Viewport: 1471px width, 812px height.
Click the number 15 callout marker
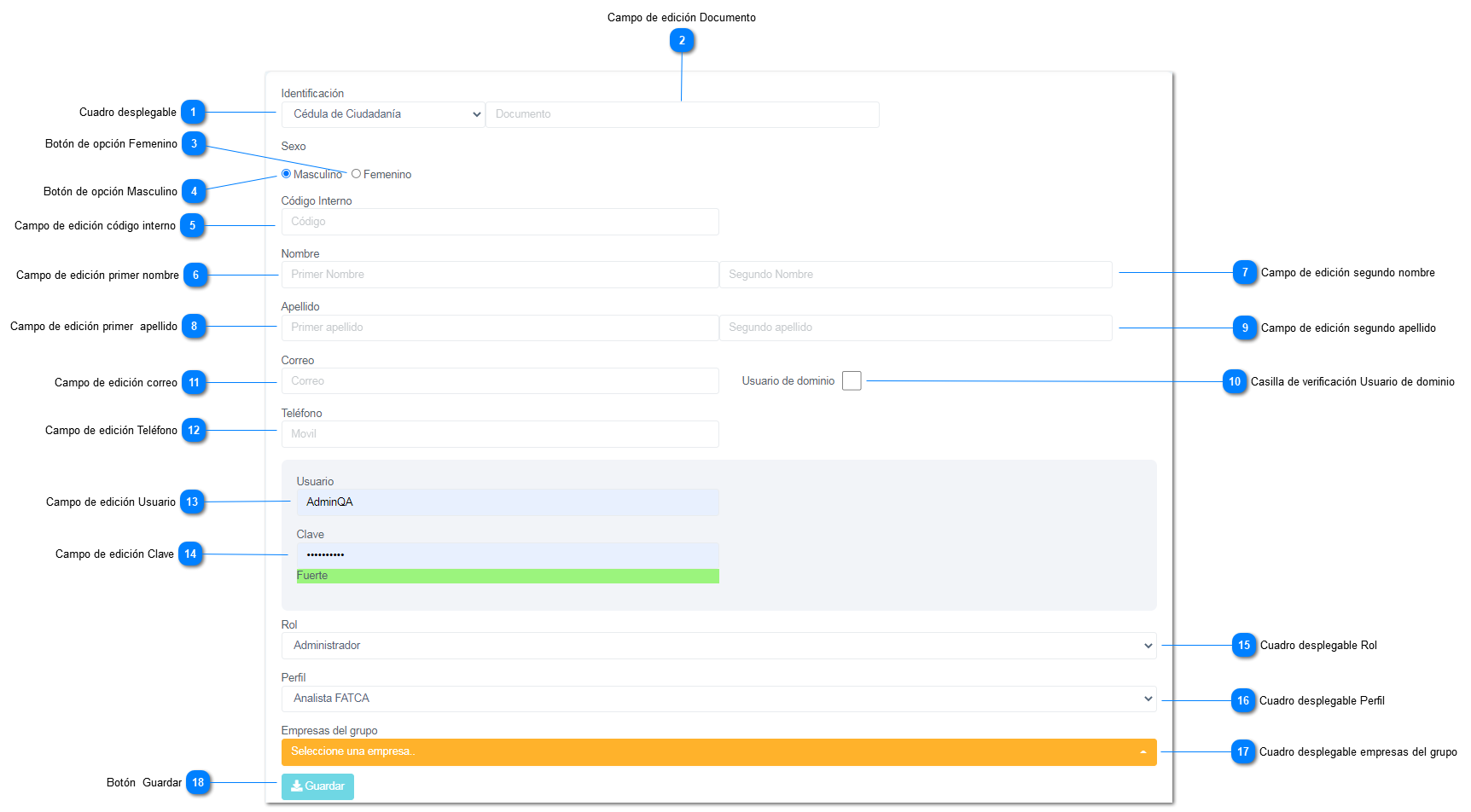coord(1243,645)
